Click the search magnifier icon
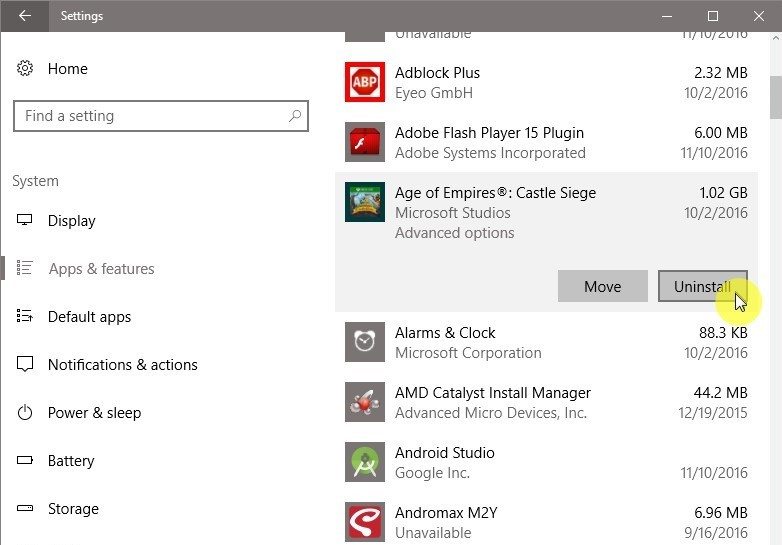Viewport: 782px width, 545px height. click(x=295, y=116)
